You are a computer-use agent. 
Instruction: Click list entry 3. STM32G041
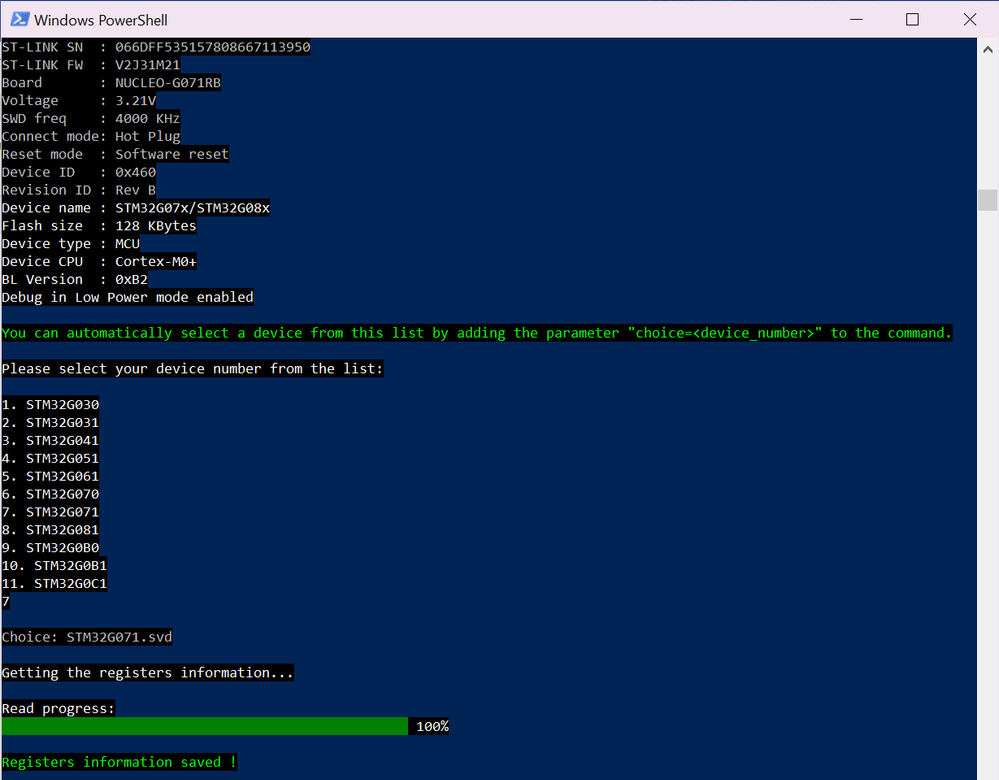point(50,440)
